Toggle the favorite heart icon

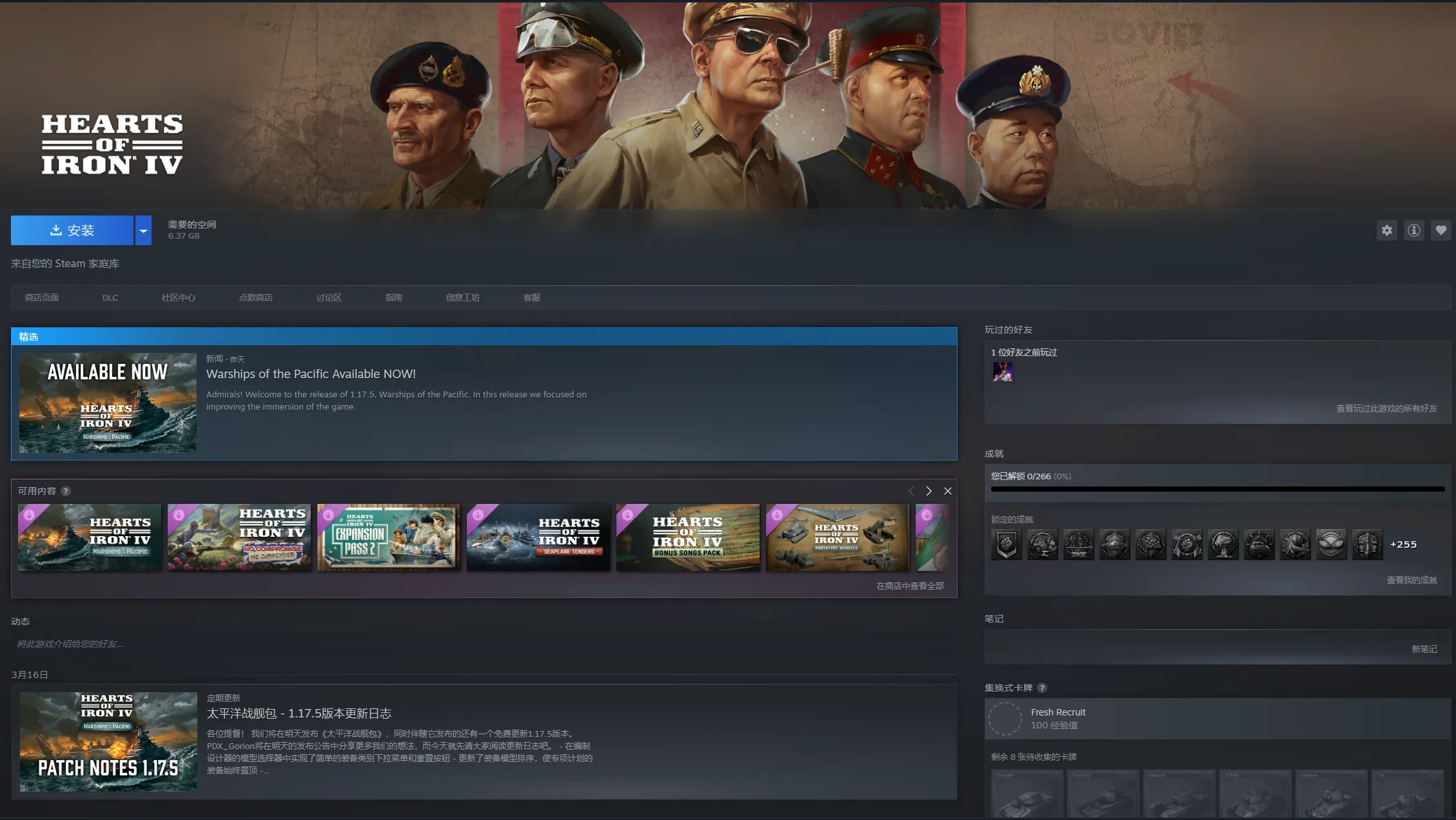1441,230
